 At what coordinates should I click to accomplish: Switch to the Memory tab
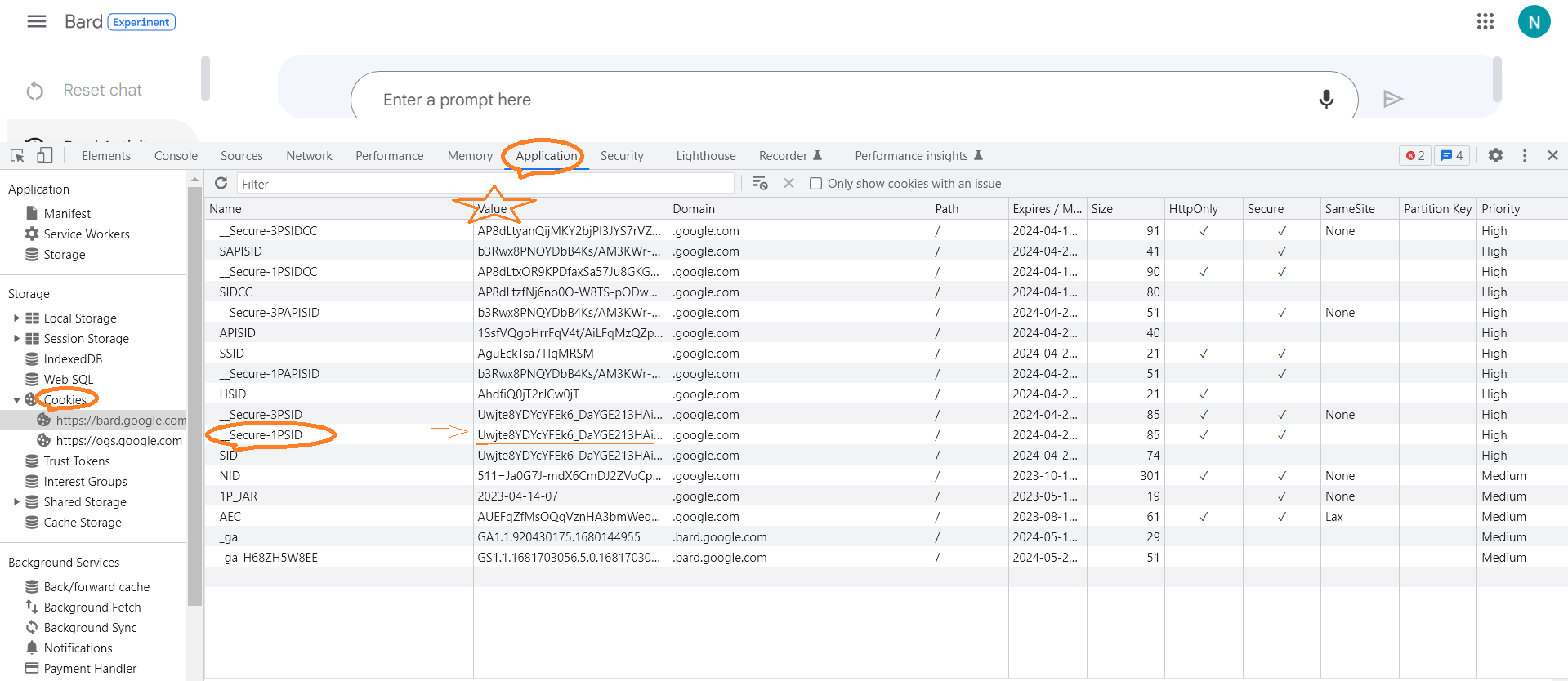pos(470,155)
